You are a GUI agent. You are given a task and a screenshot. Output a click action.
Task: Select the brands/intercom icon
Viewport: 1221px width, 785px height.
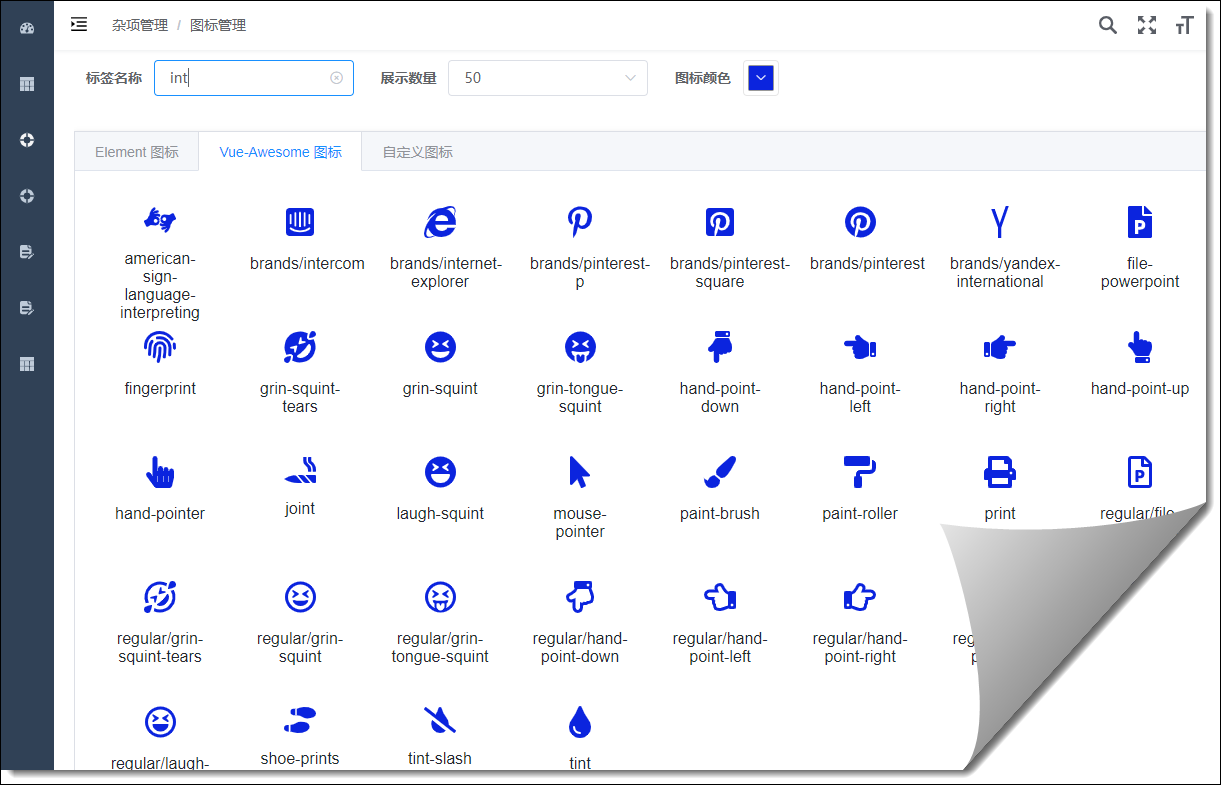pos(300,222)
